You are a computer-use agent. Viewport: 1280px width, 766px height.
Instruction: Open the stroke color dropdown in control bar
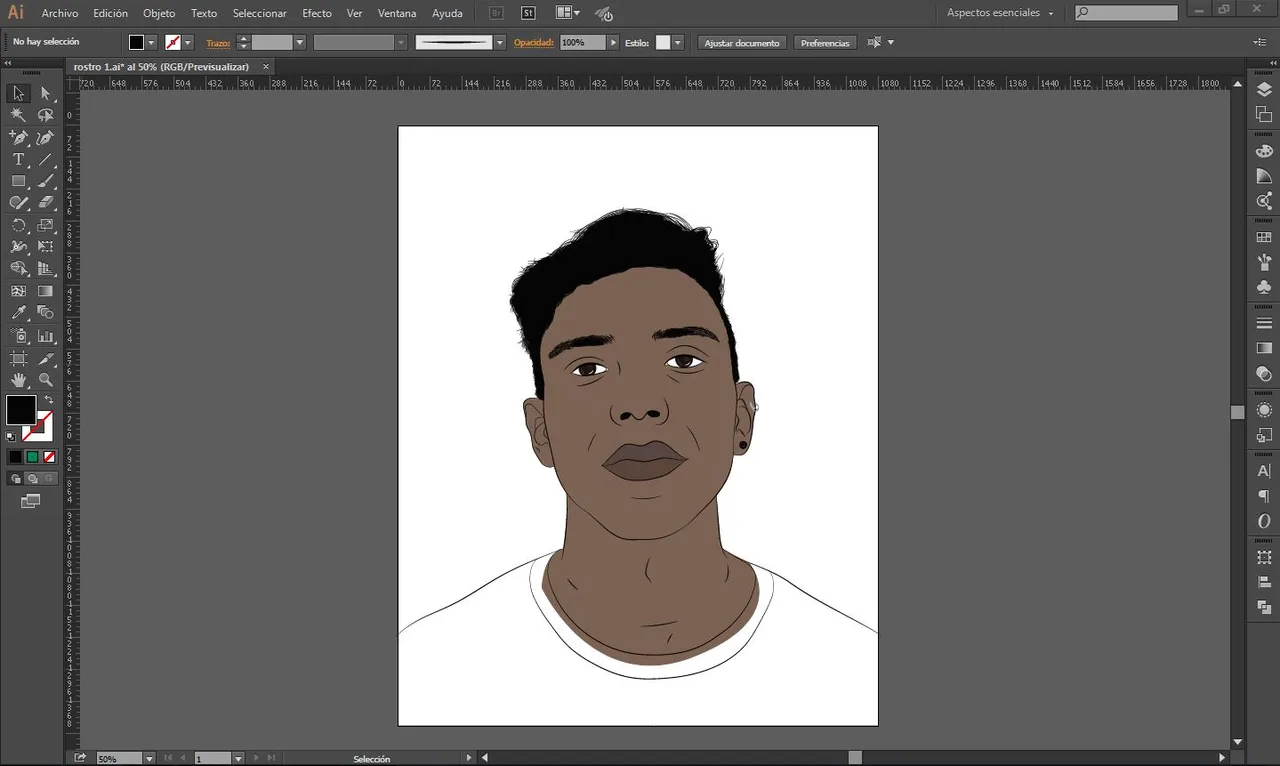coord(187,43)
